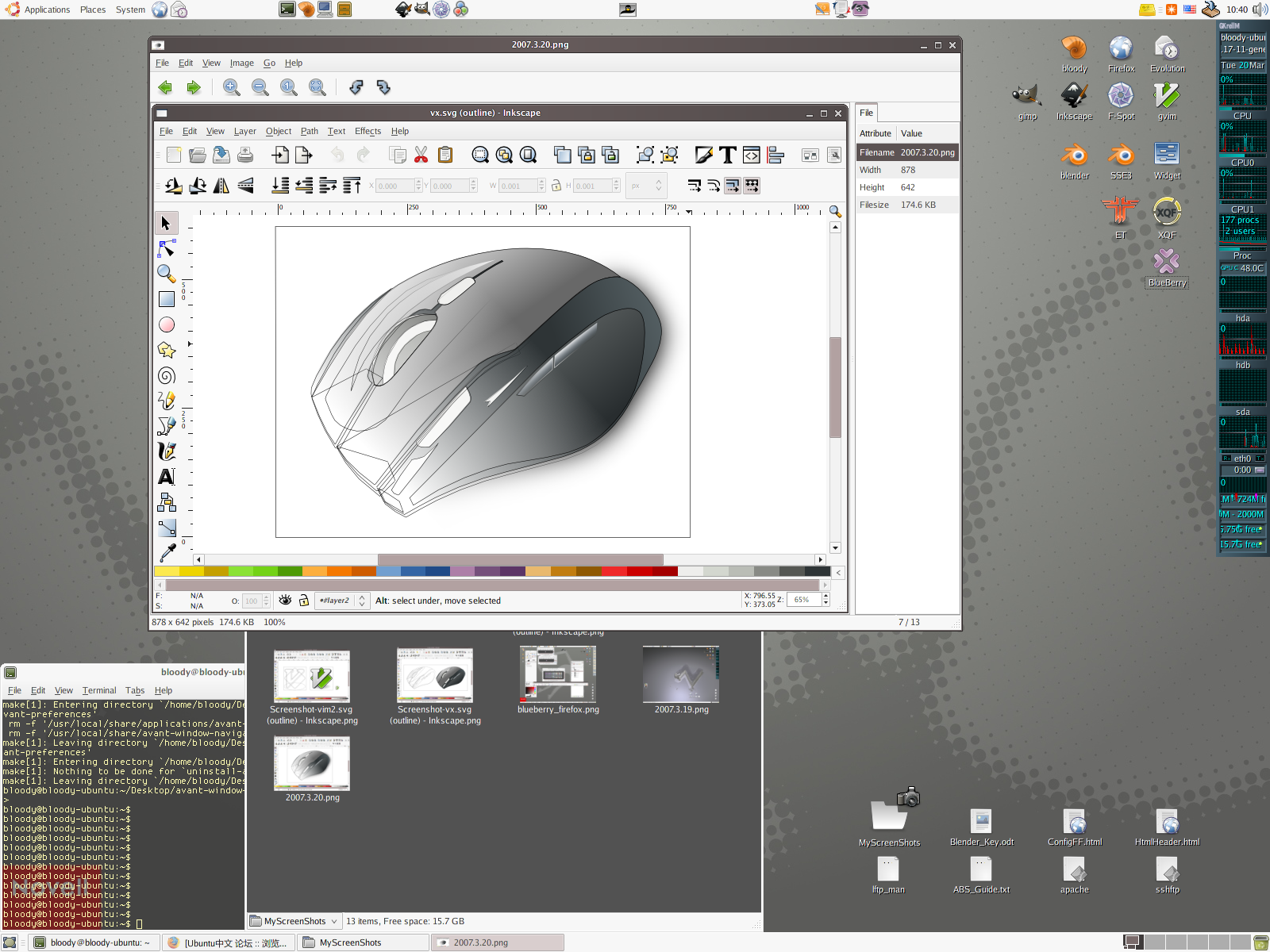Select the Inkscape selector arrow tool
Screen dimensions: 1270x952
(x=166, y=223)
